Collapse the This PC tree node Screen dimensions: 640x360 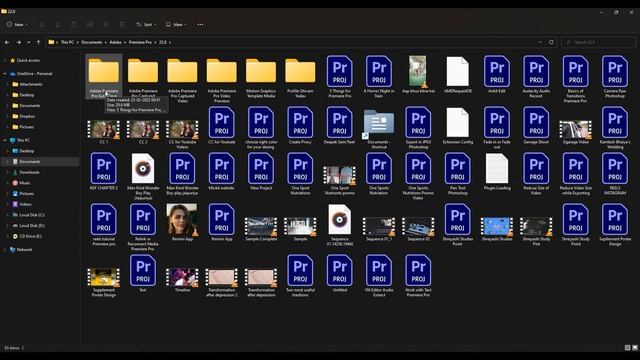tap(5, 140)
